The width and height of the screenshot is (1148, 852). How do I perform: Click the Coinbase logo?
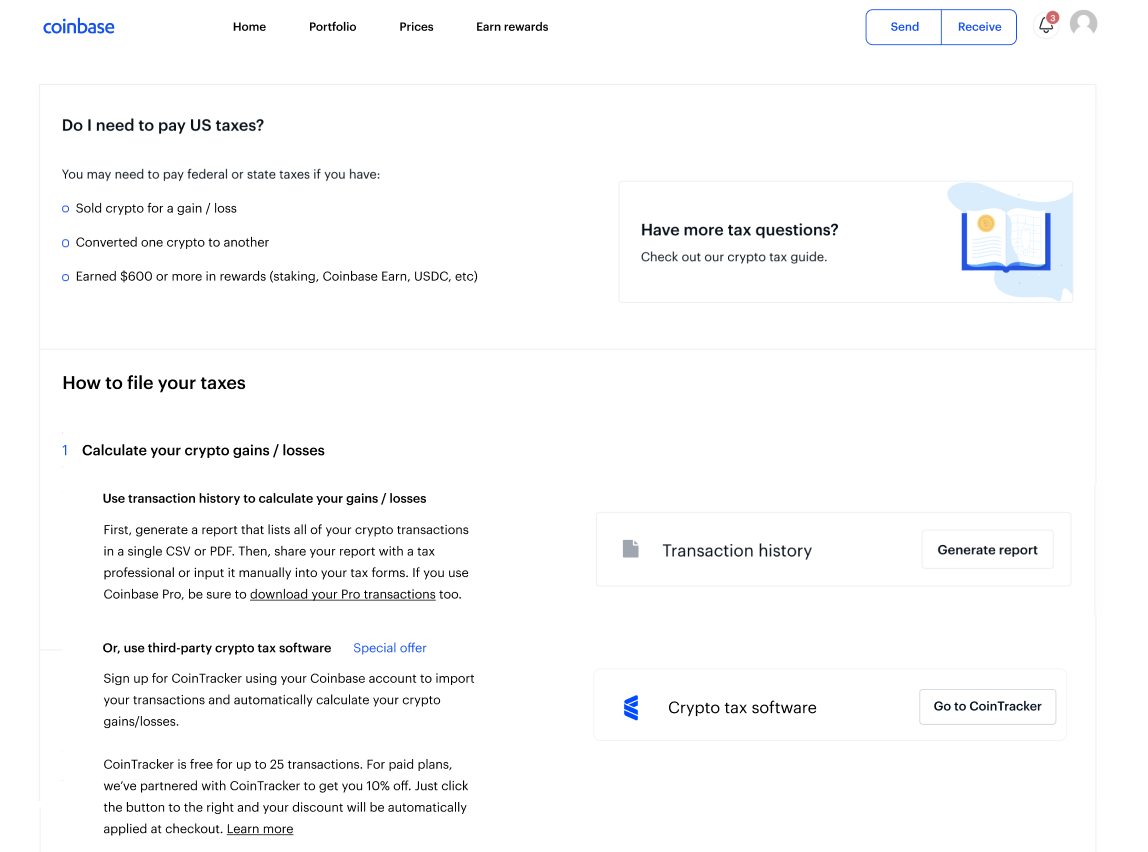(x=78, y=26)
